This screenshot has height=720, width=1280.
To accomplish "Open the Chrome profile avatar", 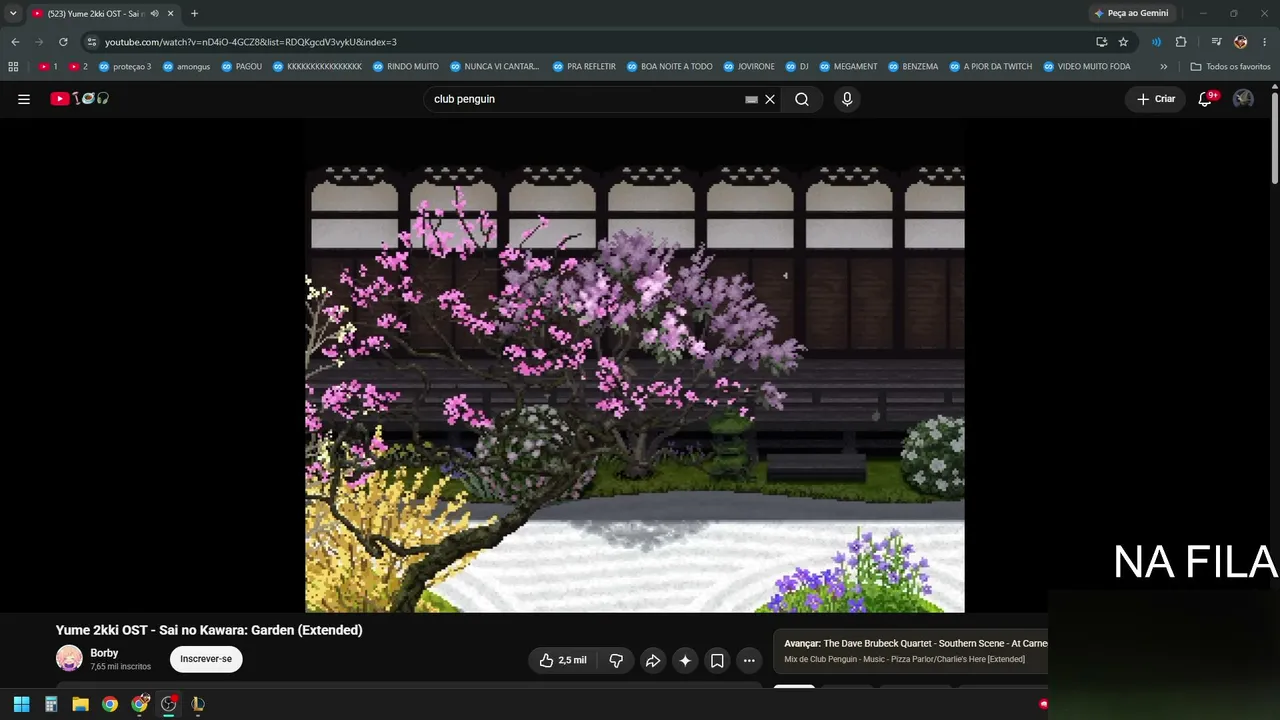I will pos(1241,42).
